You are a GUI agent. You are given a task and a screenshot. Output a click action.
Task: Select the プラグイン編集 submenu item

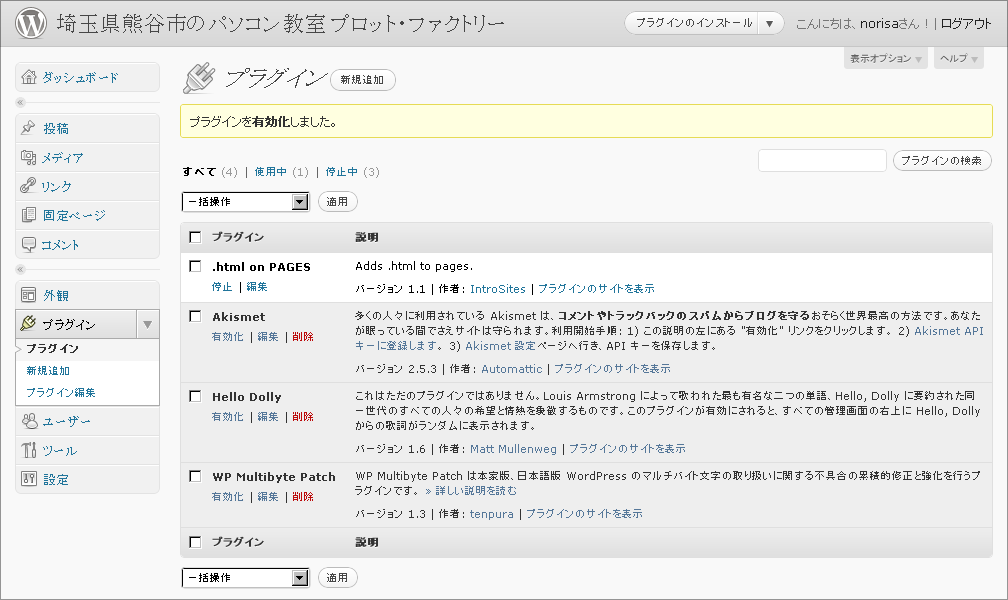tap(60, 392)
